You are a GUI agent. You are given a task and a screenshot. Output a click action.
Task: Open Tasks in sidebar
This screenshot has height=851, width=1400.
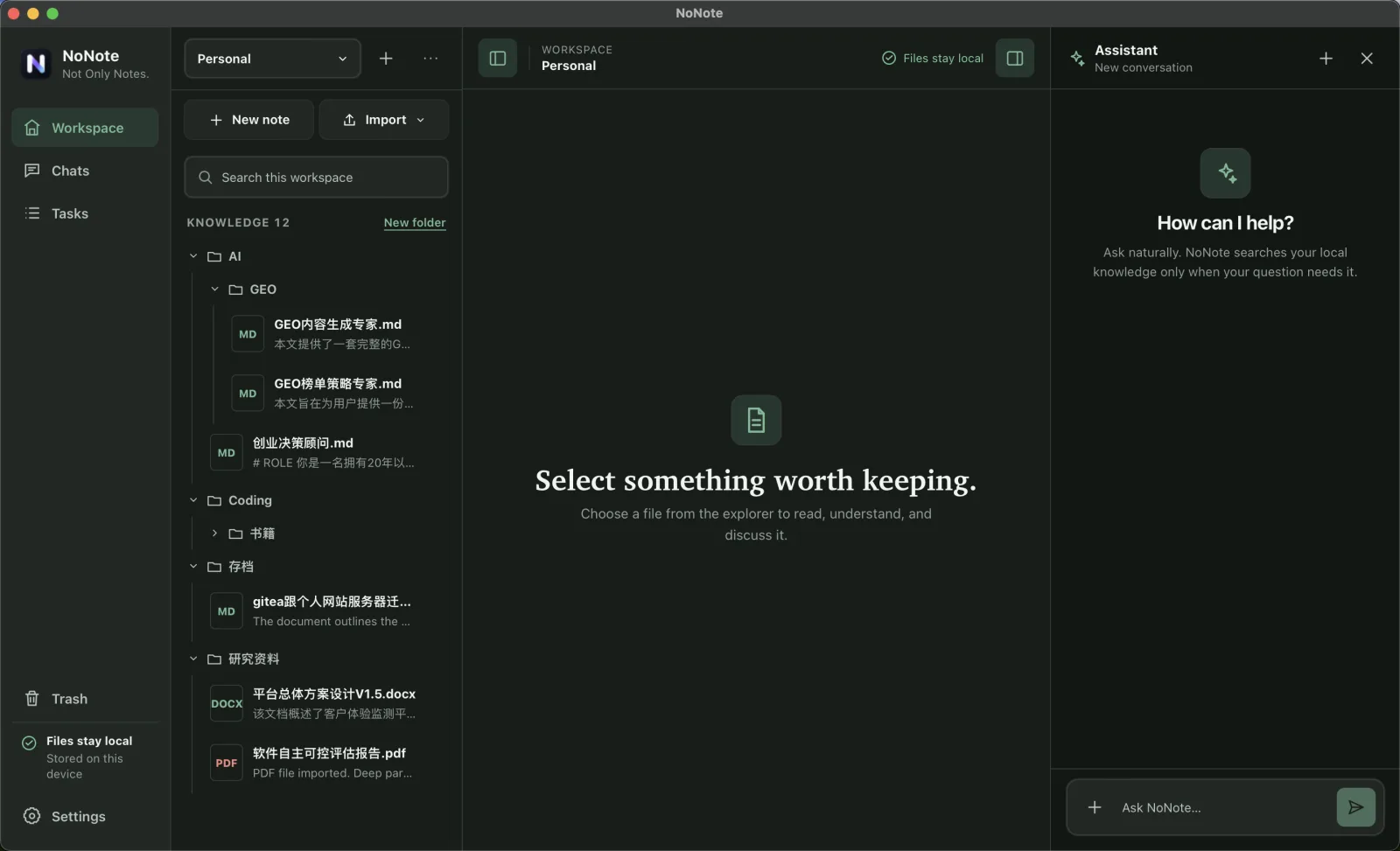click(85, 213)
